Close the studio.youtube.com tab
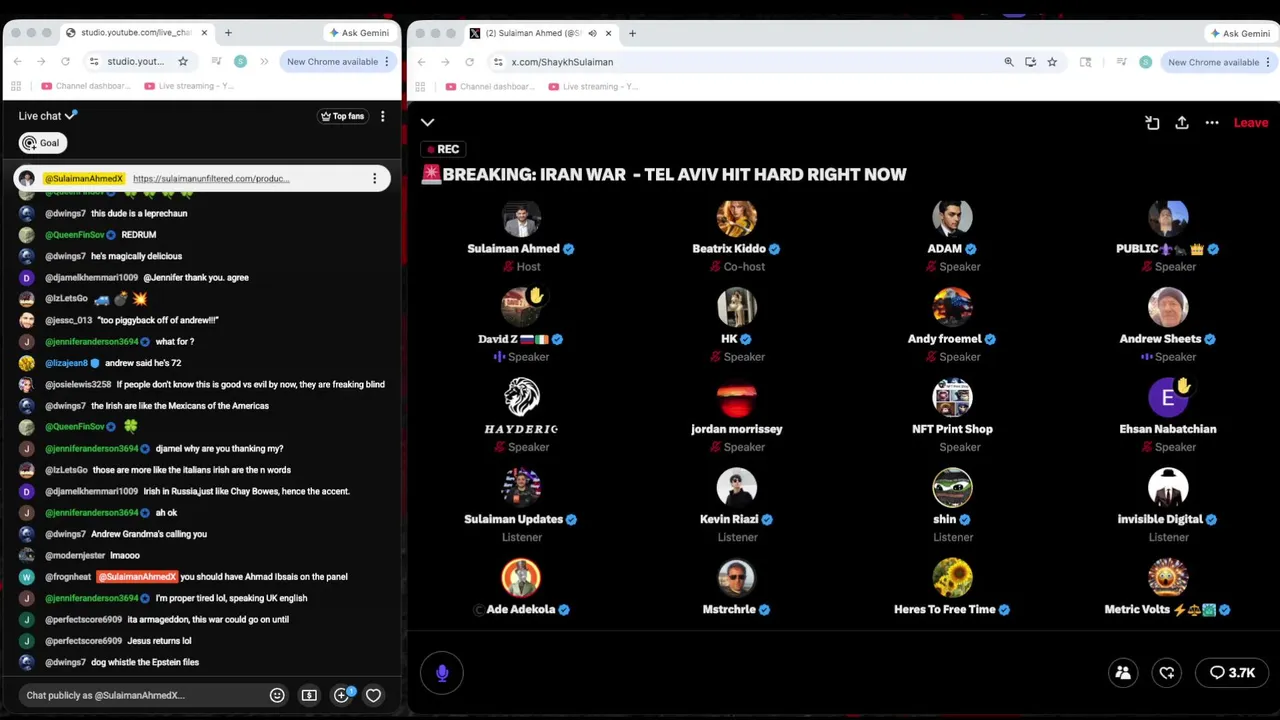Viewport: 1280px width, 720px height. 204,33
